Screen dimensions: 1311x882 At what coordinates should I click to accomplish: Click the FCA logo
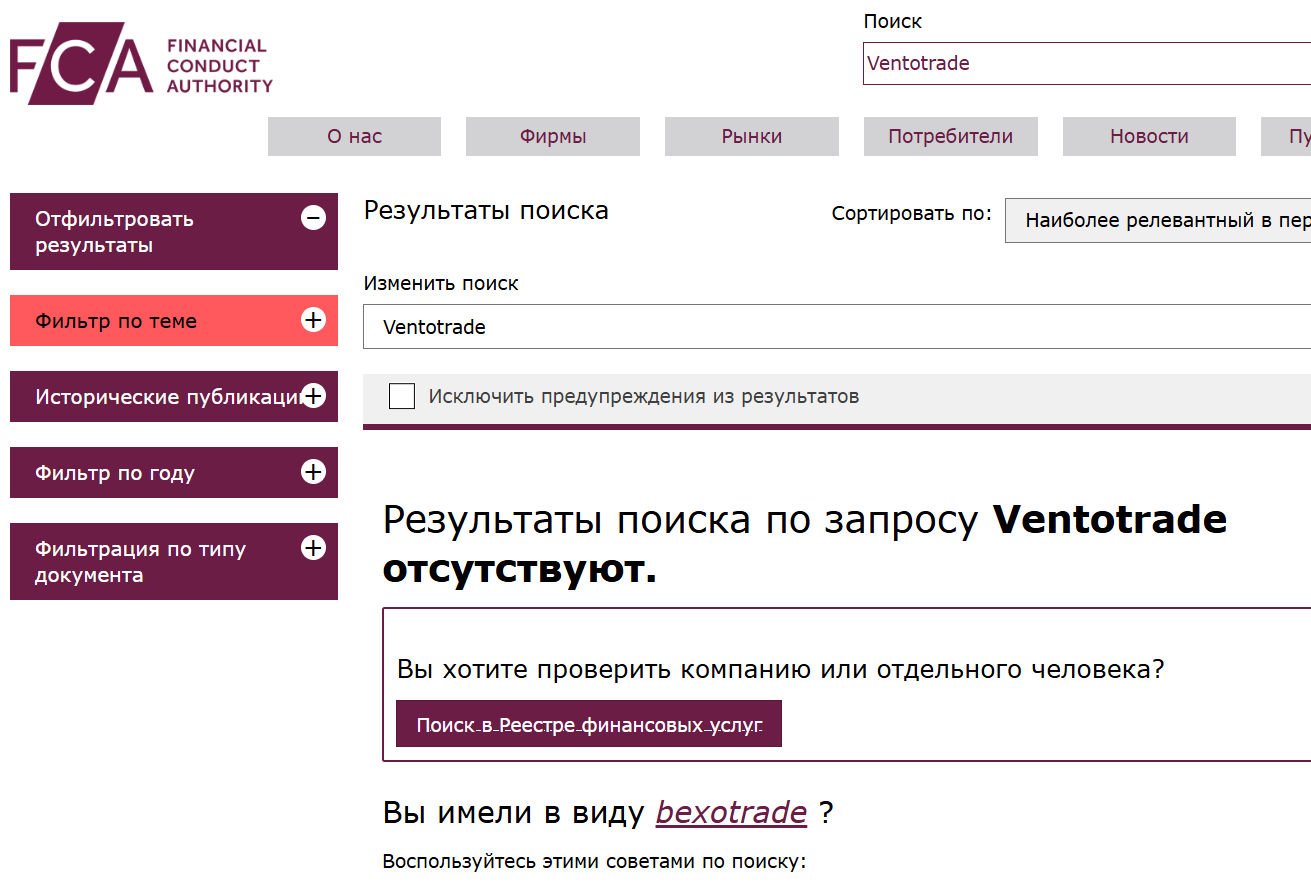[140, 62]
